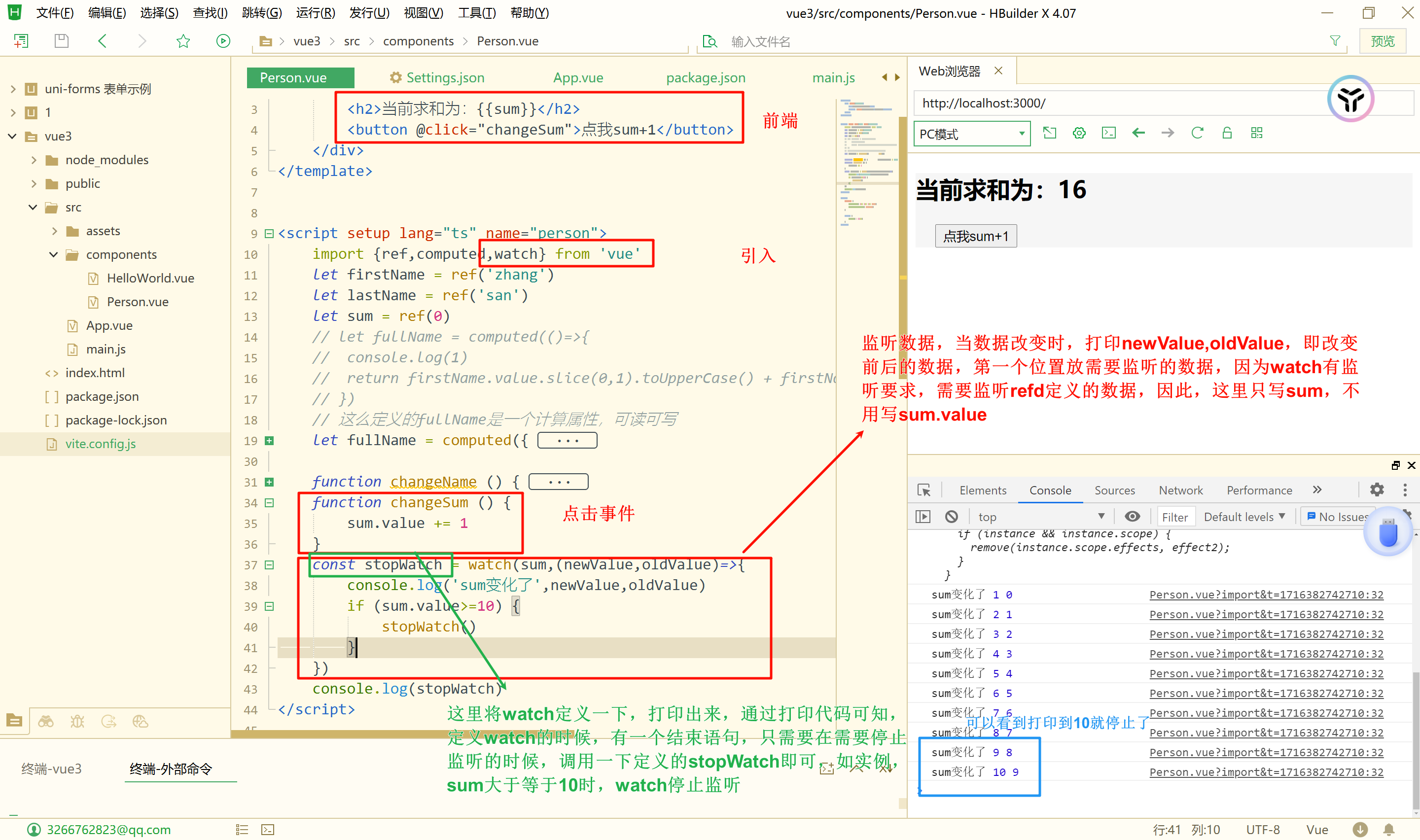Image resolution: width=1420 pixels, height=840 pixels.
Task: Click the inspect element picker icon
Action: click(923, 490)
